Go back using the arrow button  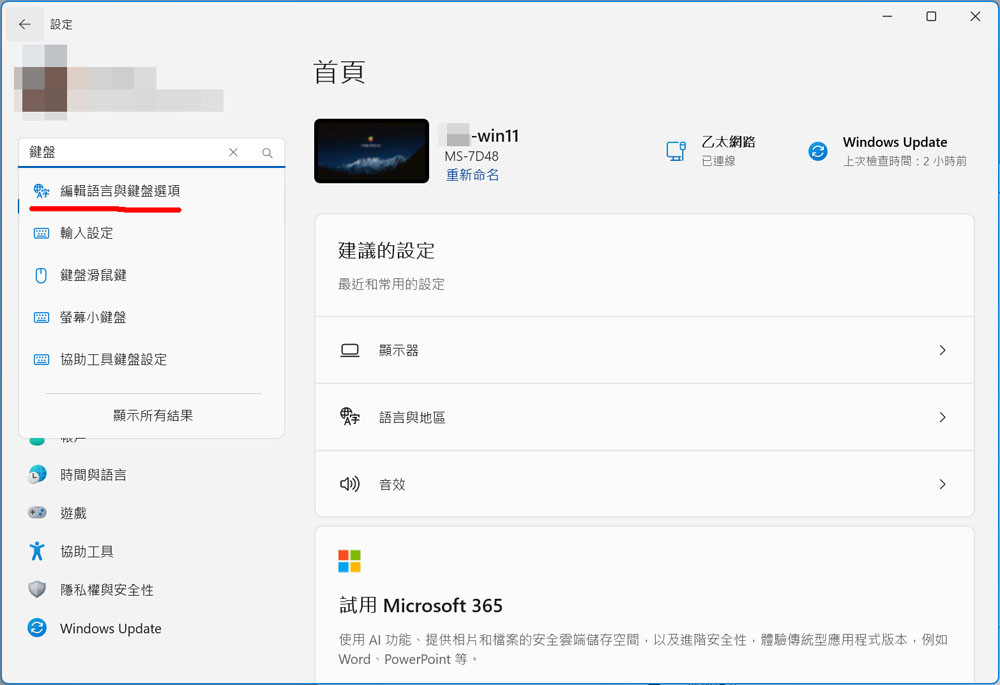point(25,24)
